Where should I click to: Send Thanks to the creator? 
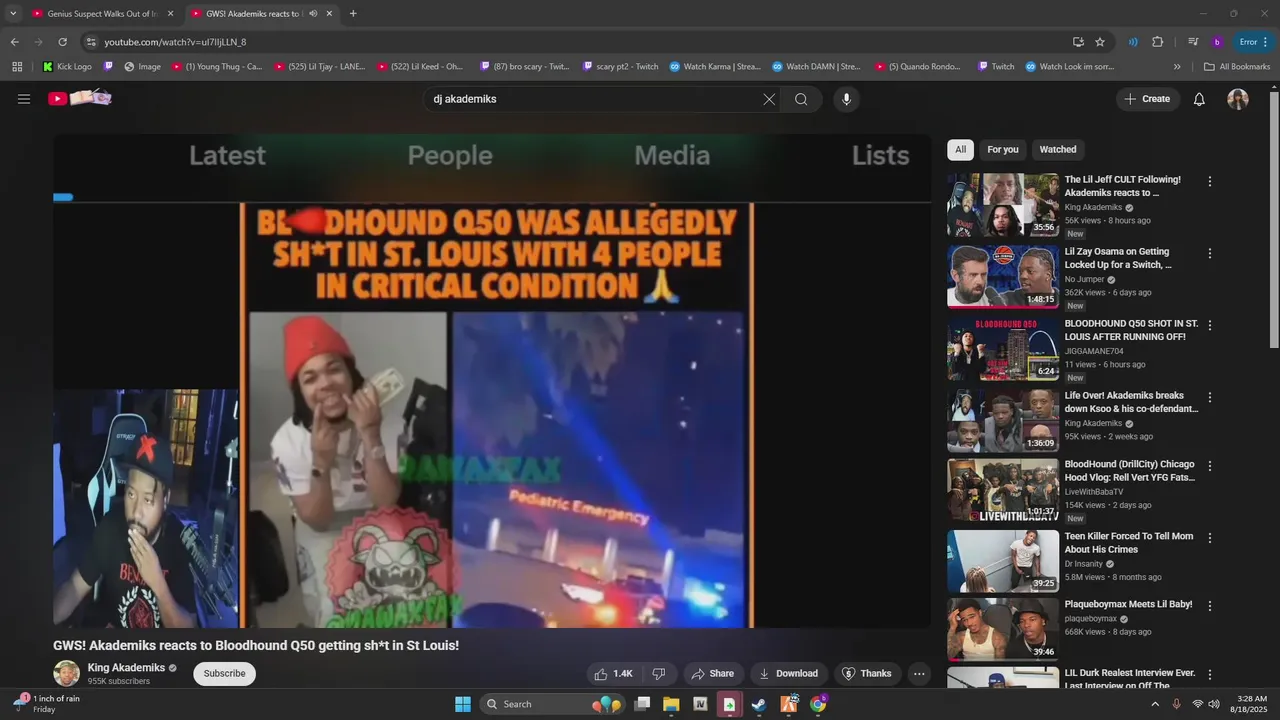click(866, 674)
